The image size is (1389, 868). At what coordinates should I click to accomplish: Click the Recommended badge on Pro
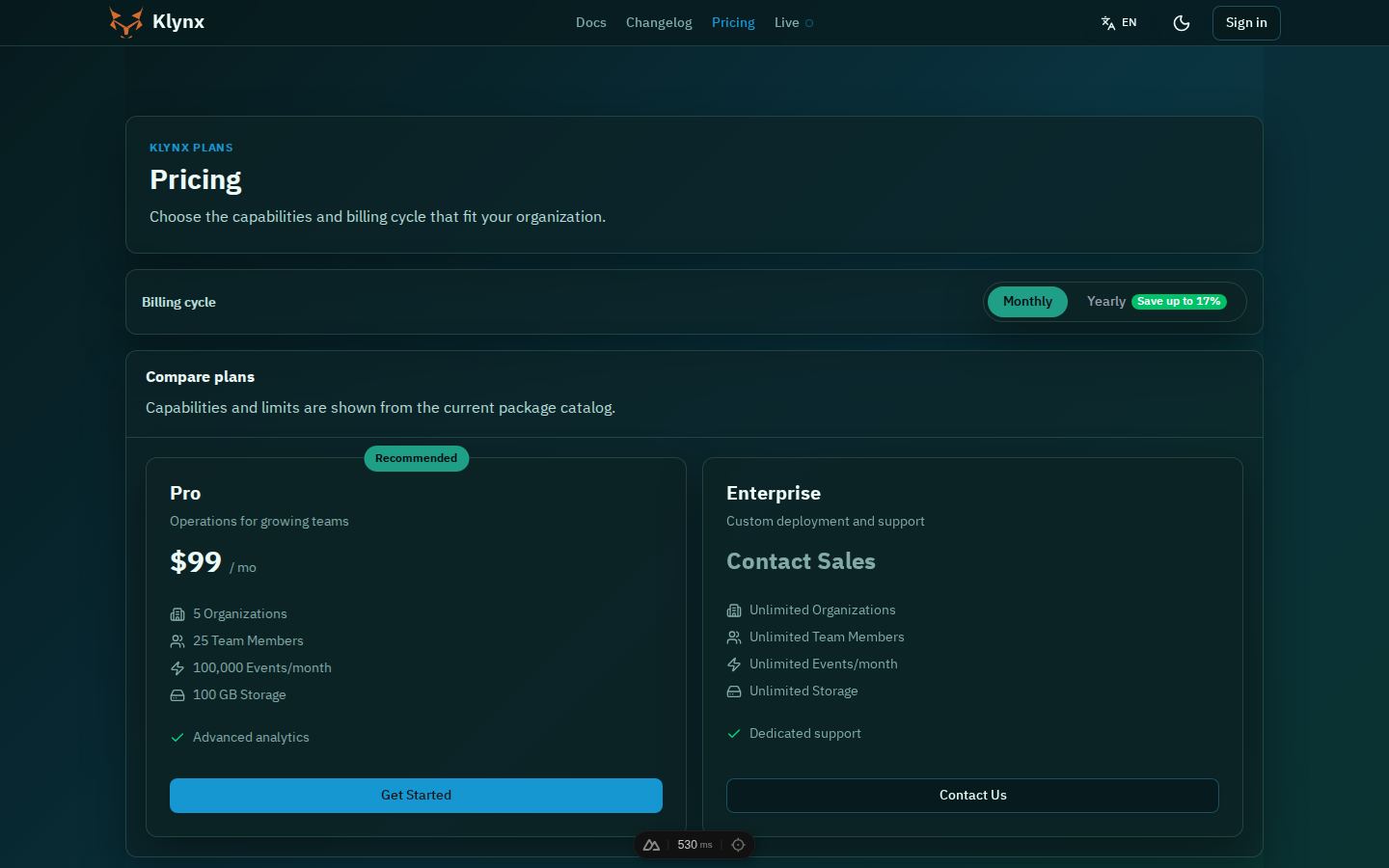point(417,458)
